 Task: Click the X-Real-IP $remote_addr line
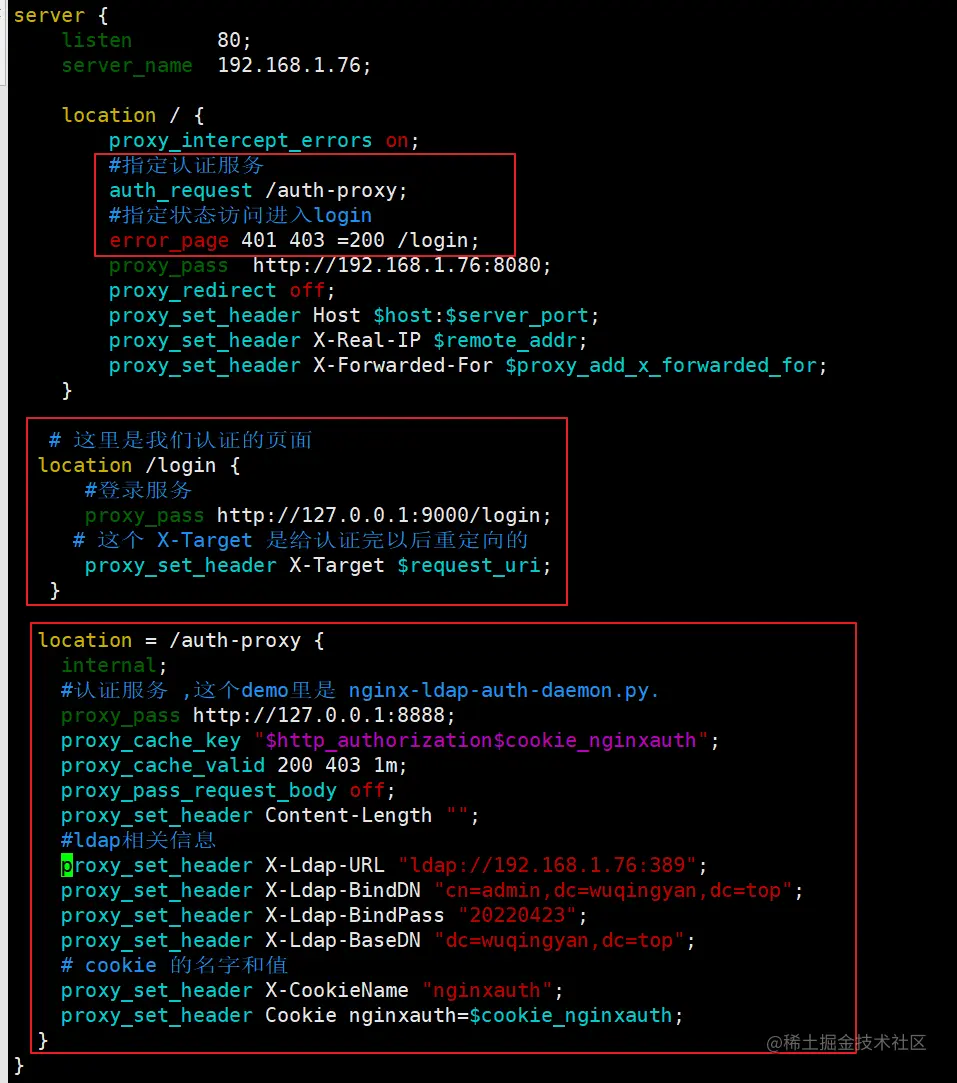coord(348,341)
